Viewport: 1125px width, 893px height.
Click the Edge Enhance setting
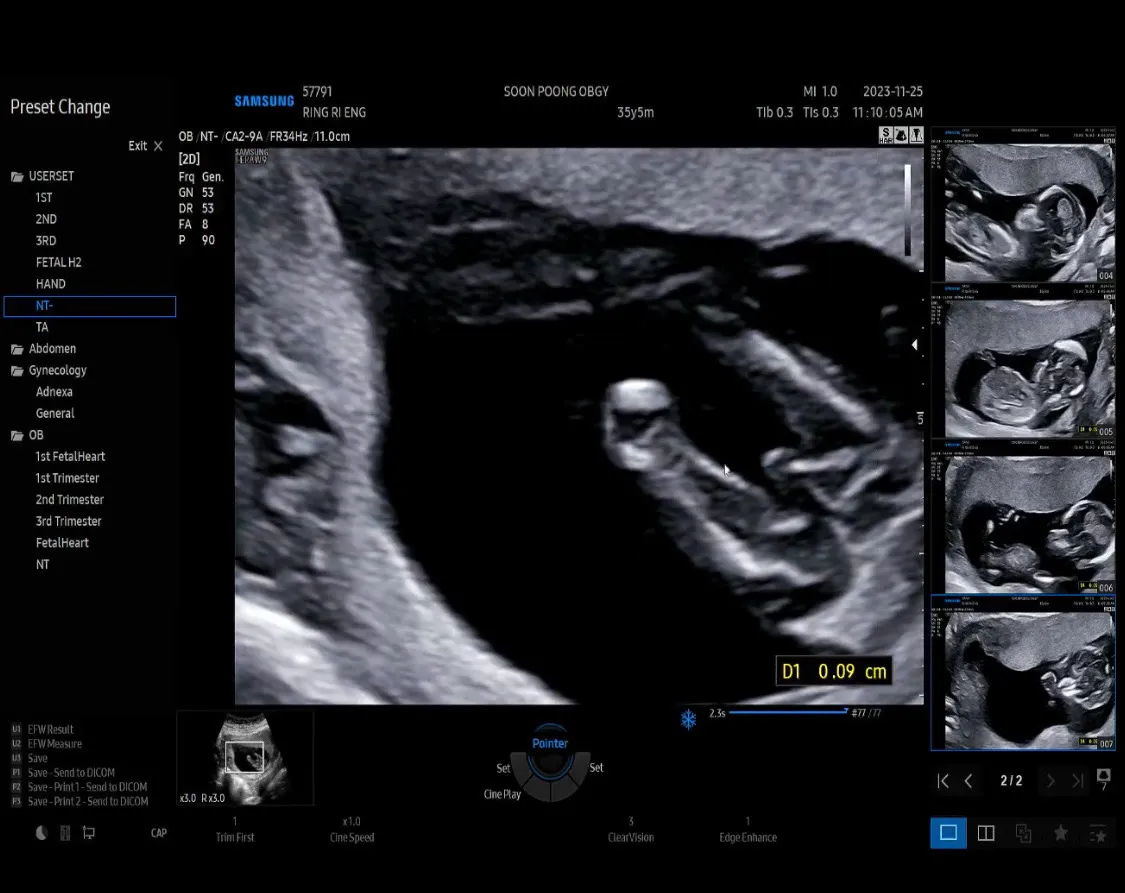pyautogui.click(x=748, y=830)
